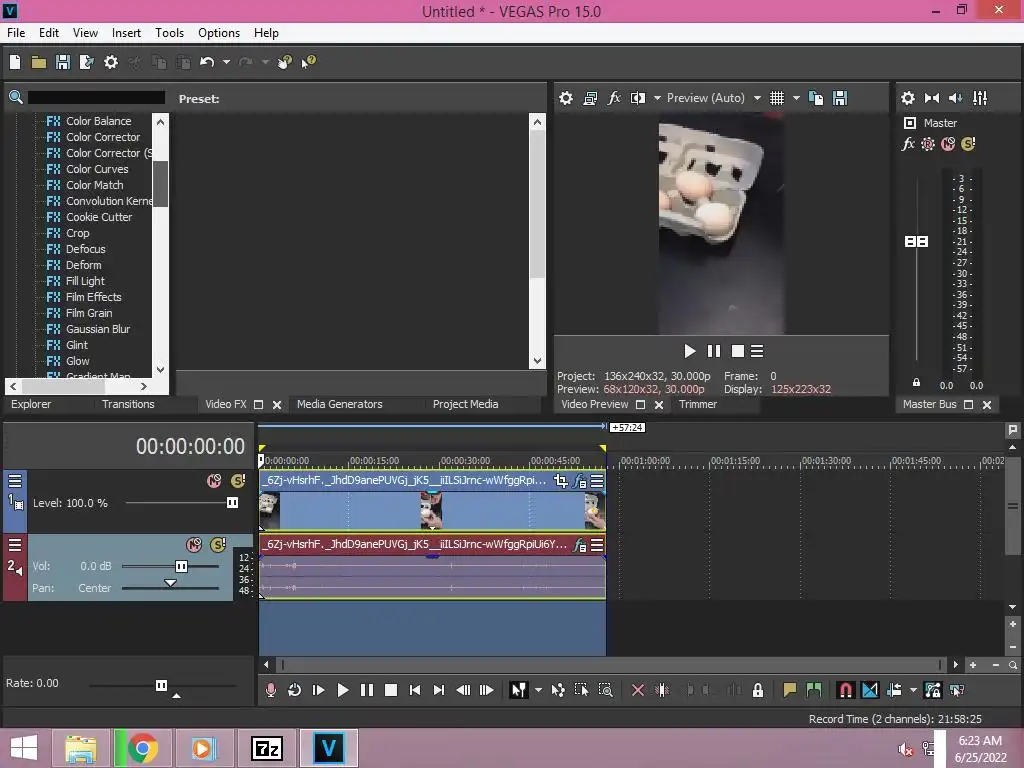Toggle snapping magnet icon

845,690
